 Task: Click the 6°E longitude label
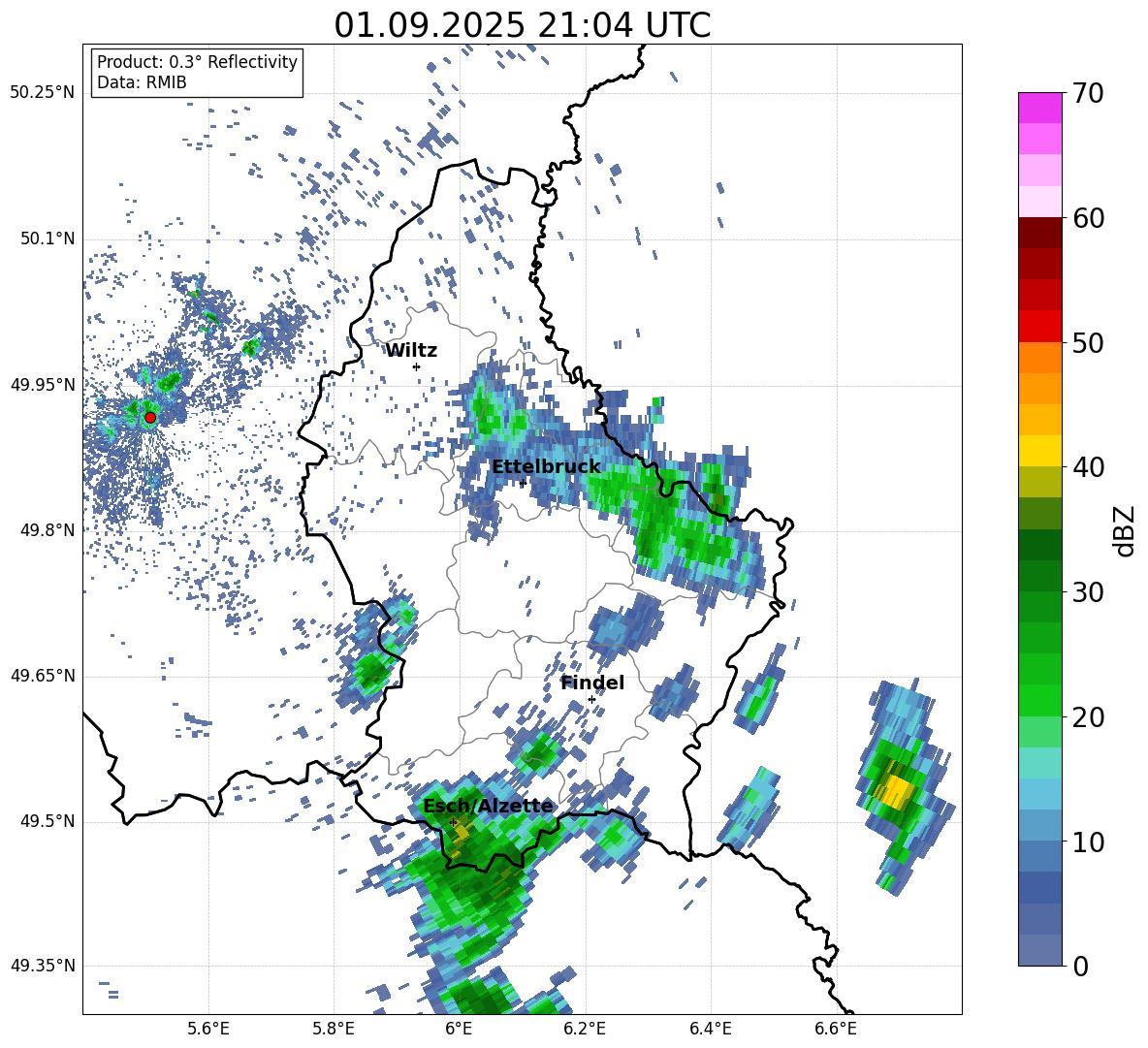pyautogui.click(x=459, y=1029)
